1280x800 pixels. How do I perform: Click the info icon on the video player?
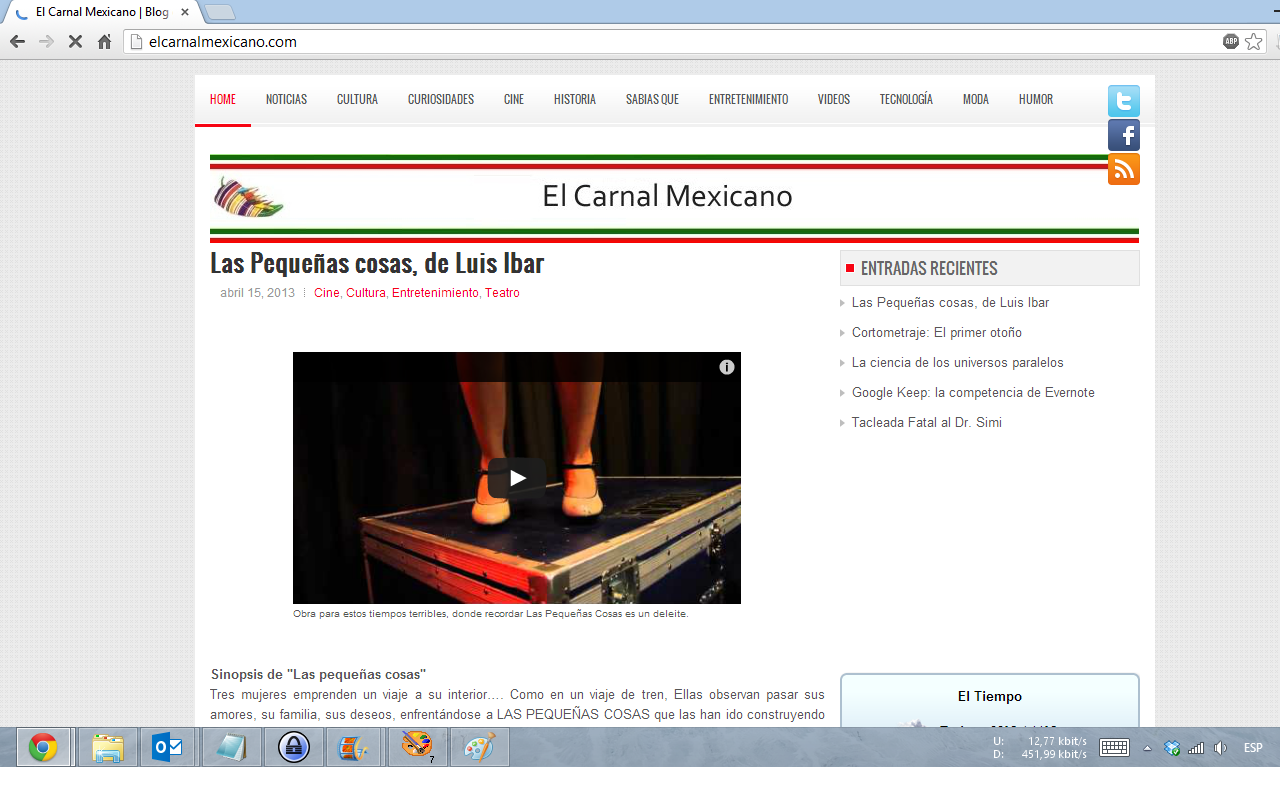tap(726, 368)
